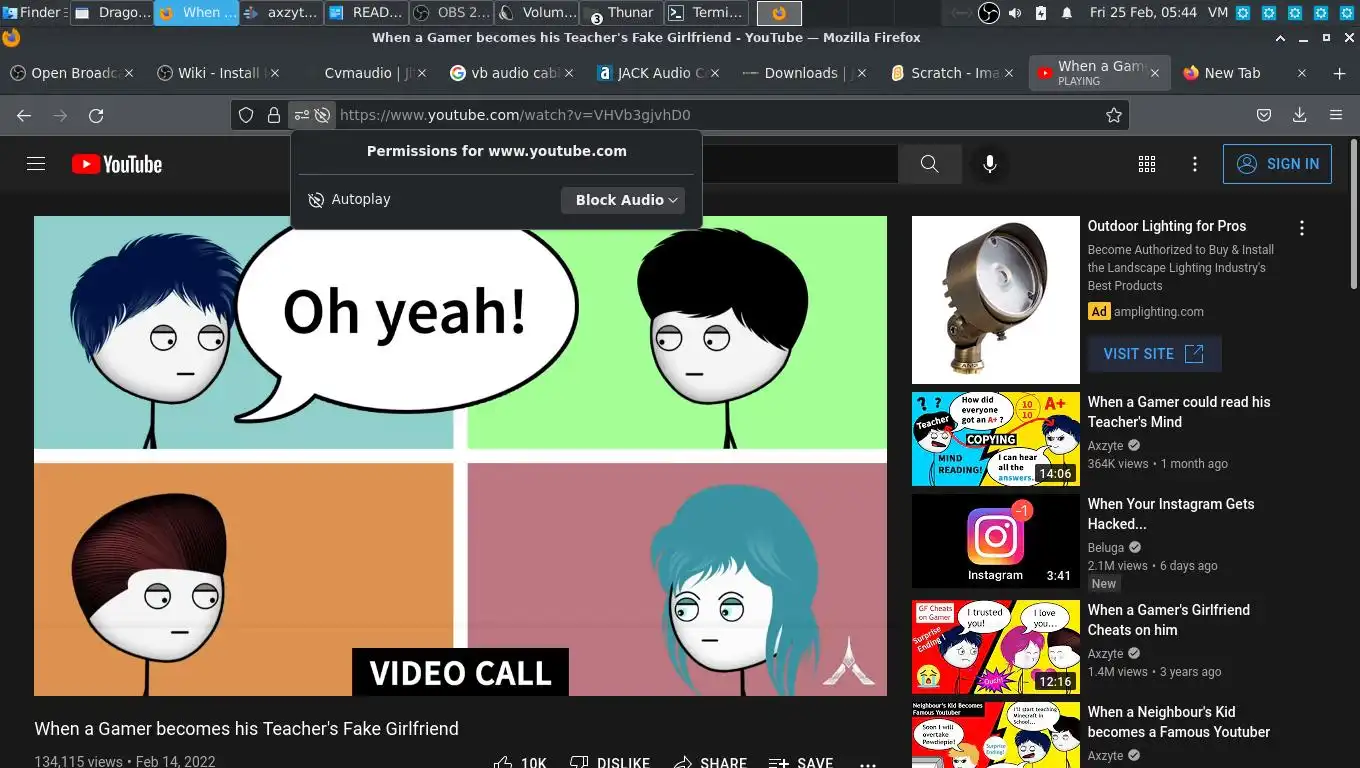Open the YouTube apps grid icon
Screen dimensions: 1360x768
[1147, 164]
